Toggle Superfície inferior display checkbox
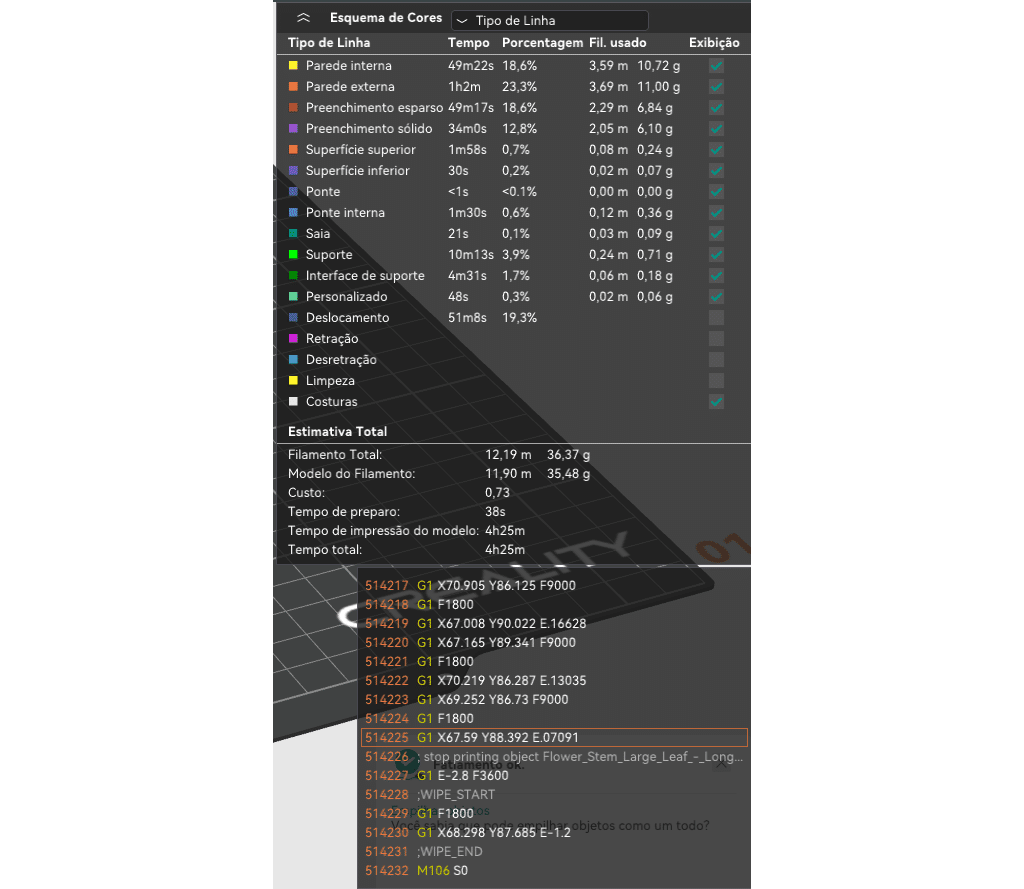The height and width of the screenshot is (889, 1024). [716, 170]
